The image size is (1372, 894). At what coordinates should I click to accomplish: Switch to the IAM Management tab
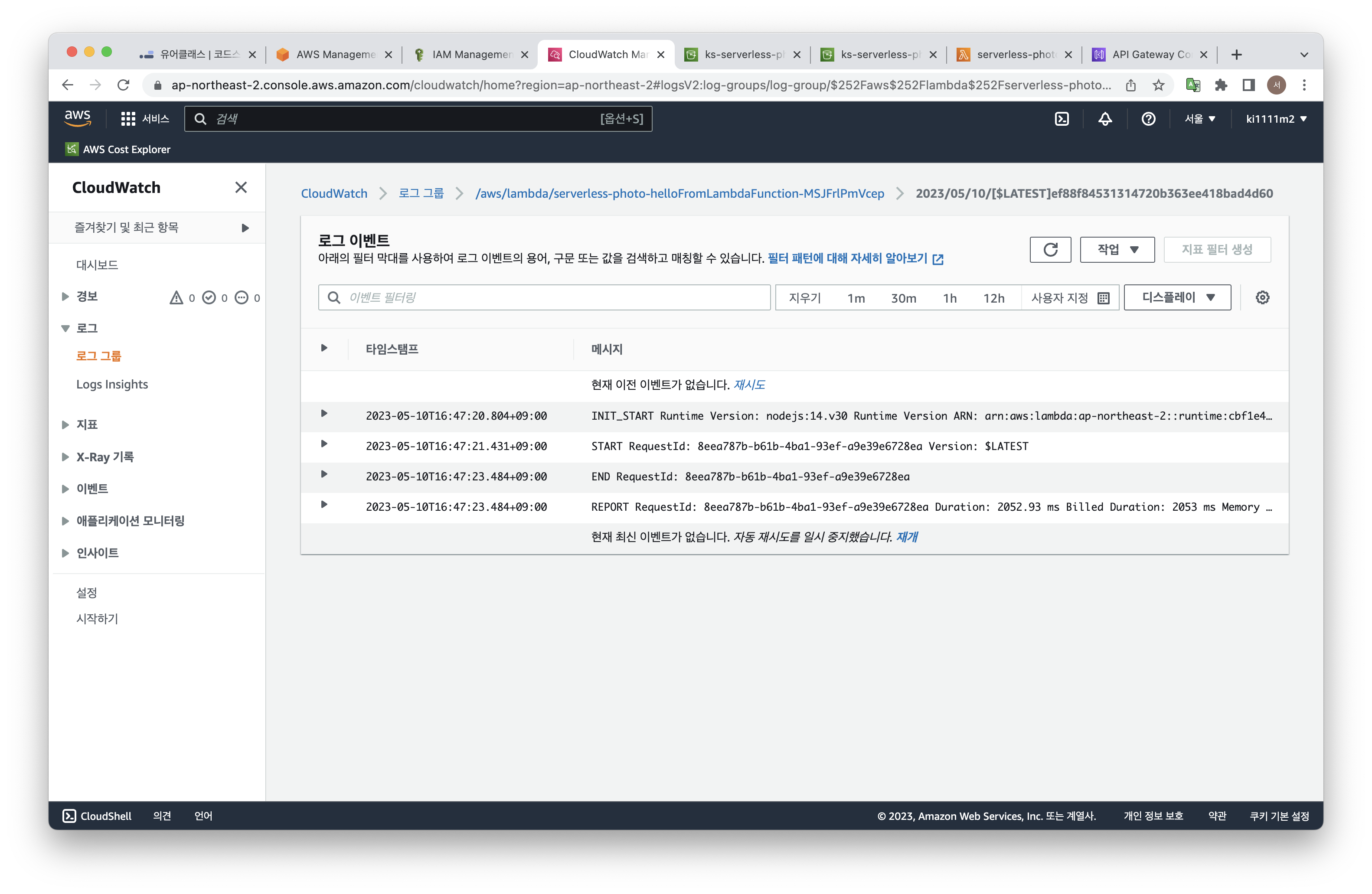pos(471,55)
